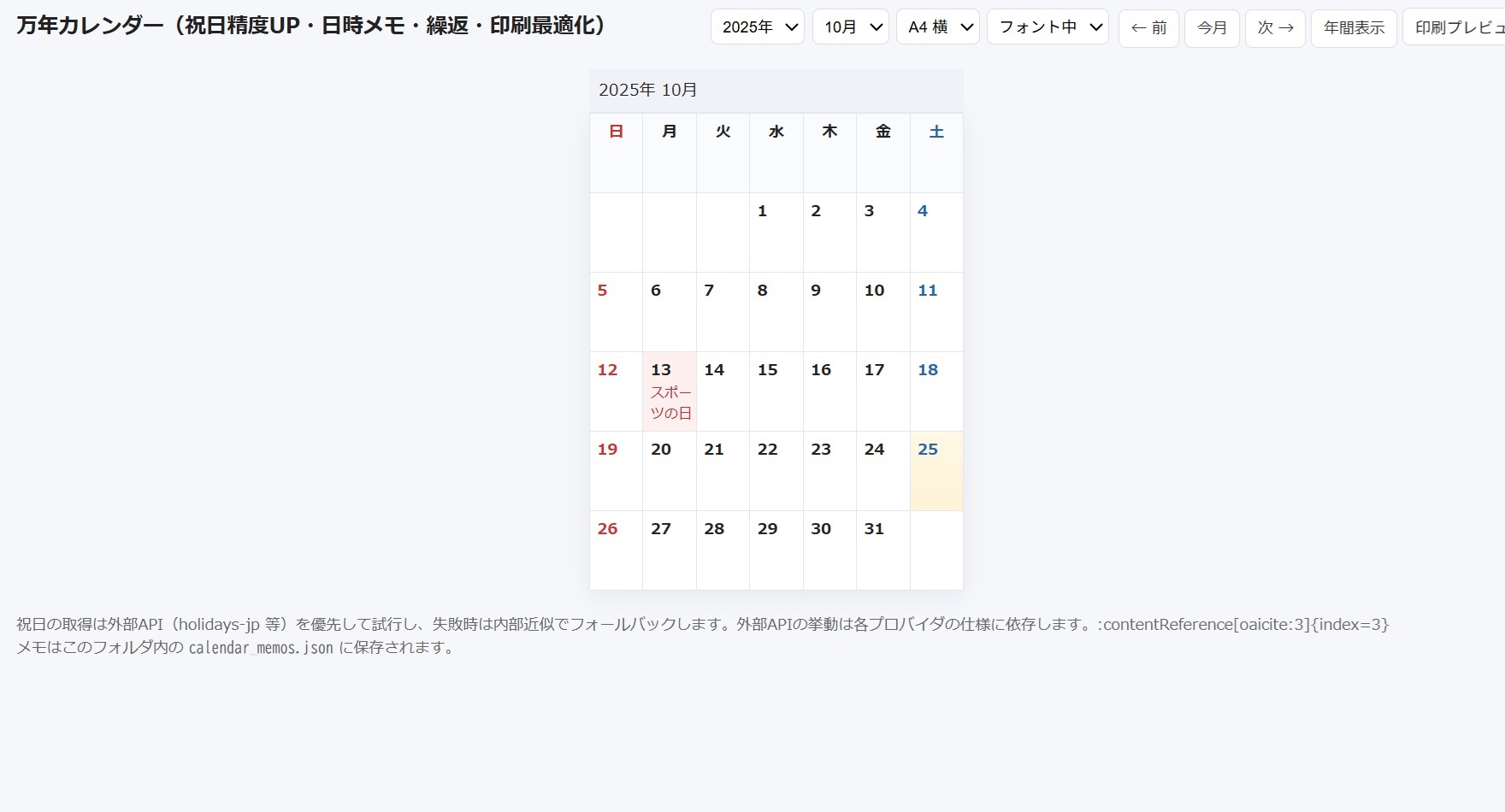Image resolution: width=1505 pixels, height=812 pixels.
Task: Switch to 年間表示 yearly view
Action: [x=1354, y=28]
